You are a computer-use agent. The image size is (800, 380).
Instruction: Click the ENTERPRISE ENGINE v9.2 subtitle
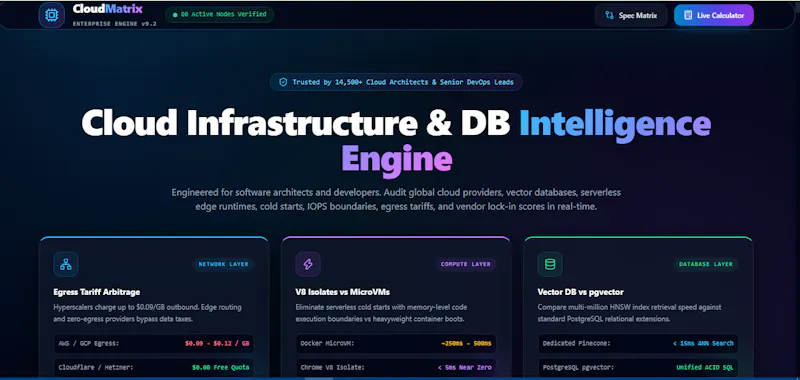coord(114,24)
